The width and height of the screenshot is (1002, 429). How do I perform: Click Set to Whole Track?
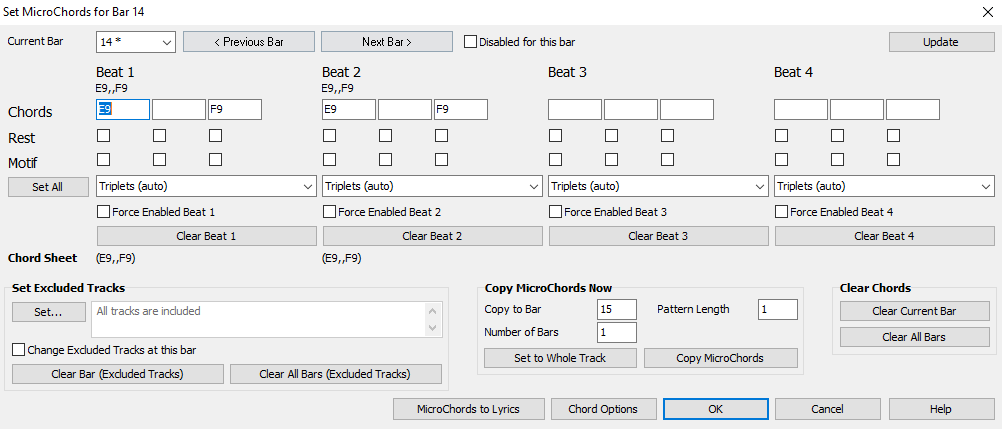click(x=560, y=358)
